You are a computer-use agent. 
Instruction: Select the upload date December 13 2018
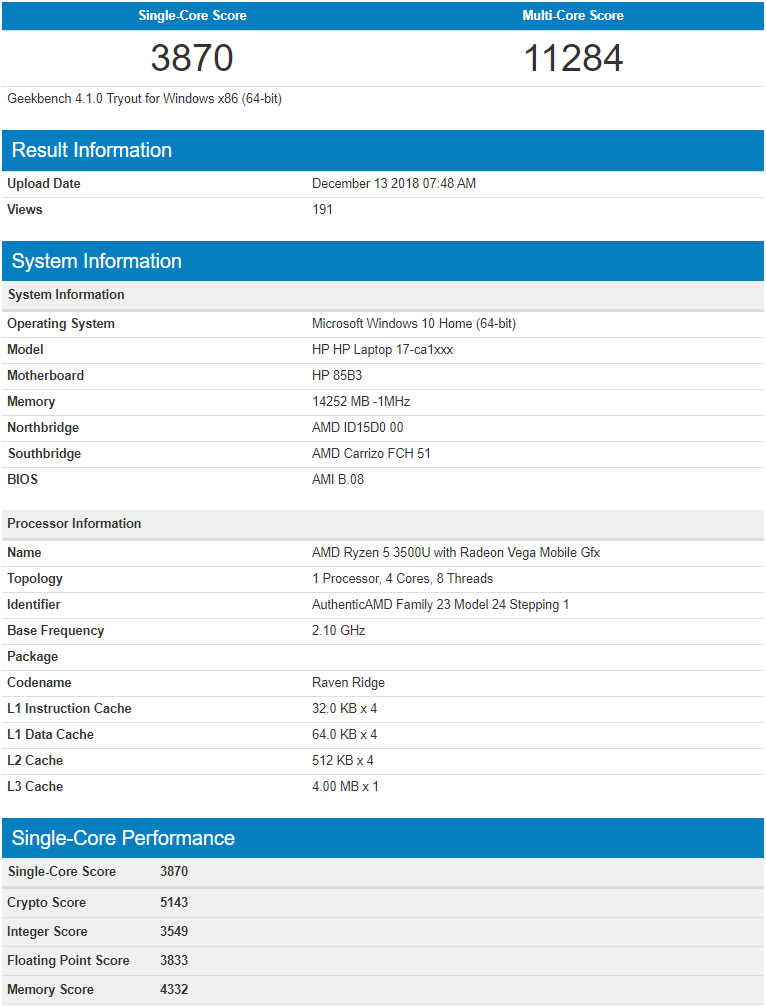pos(393,184)
